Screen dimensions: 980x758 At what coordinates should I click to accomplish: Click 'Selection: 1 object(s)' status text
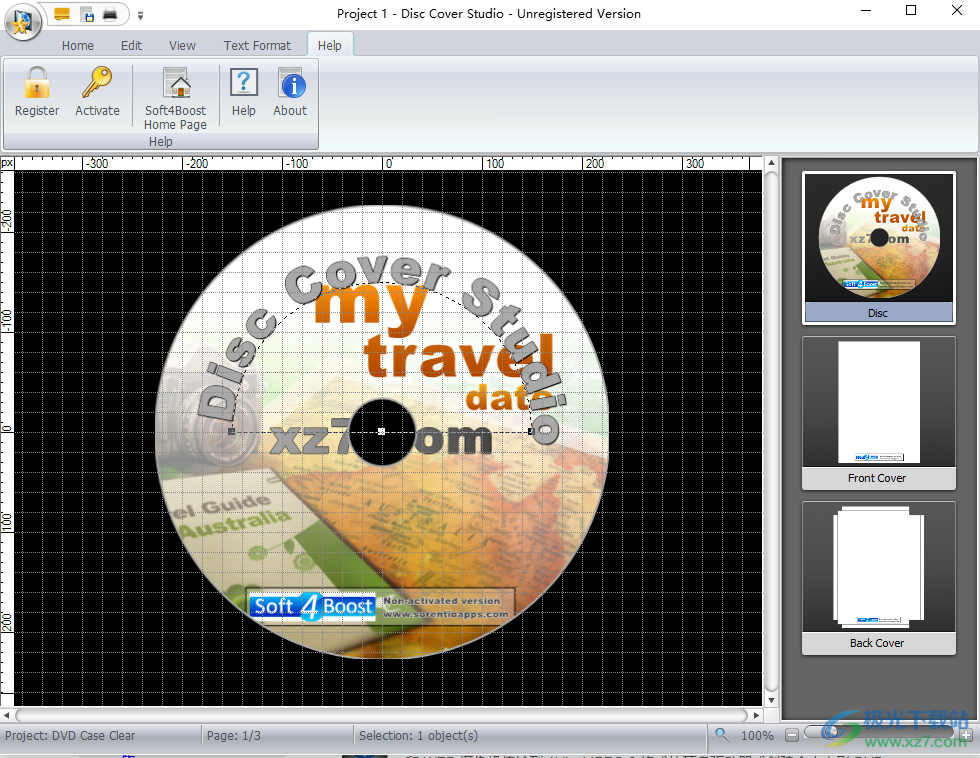tap(418, 736)
